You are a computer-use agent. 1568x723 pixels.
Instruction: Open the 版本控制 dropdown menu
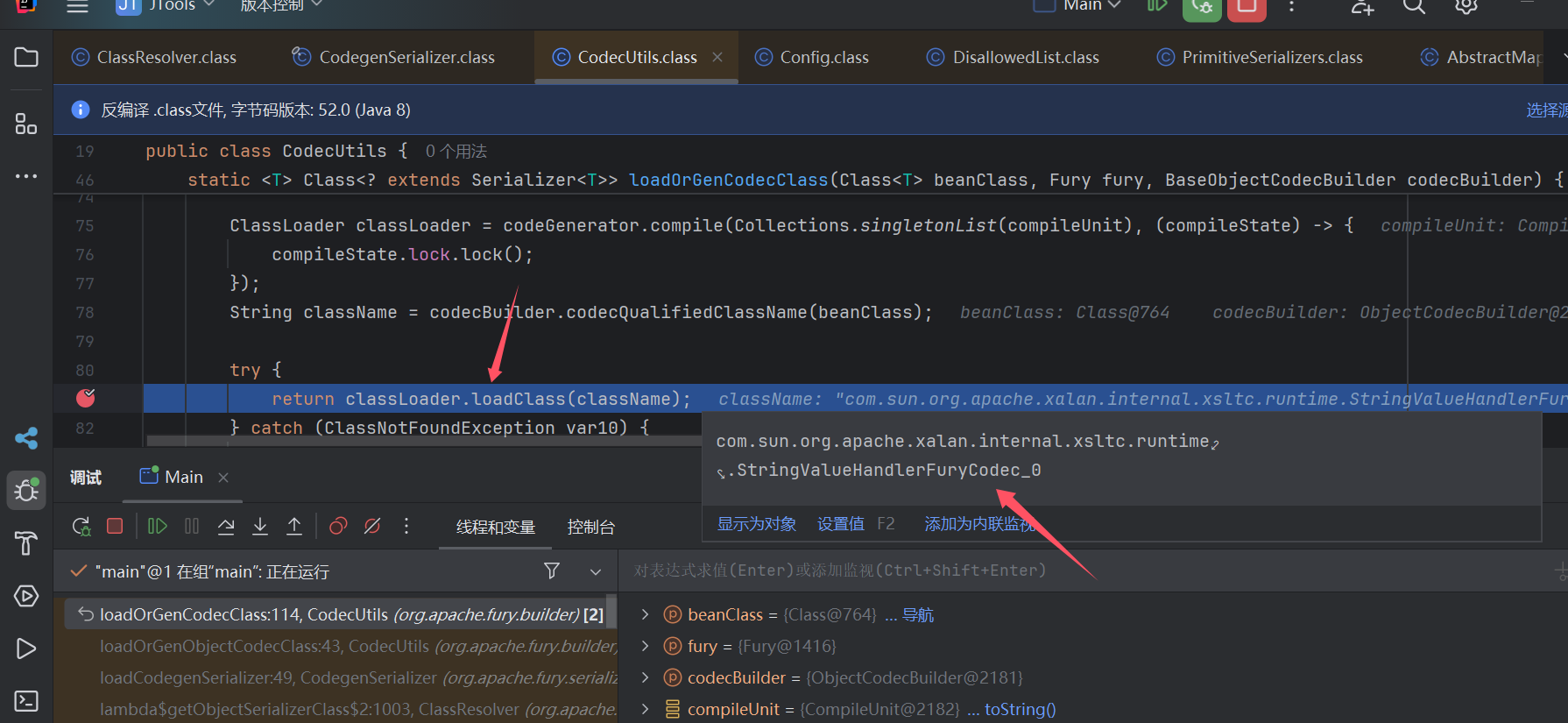point(281,5)
